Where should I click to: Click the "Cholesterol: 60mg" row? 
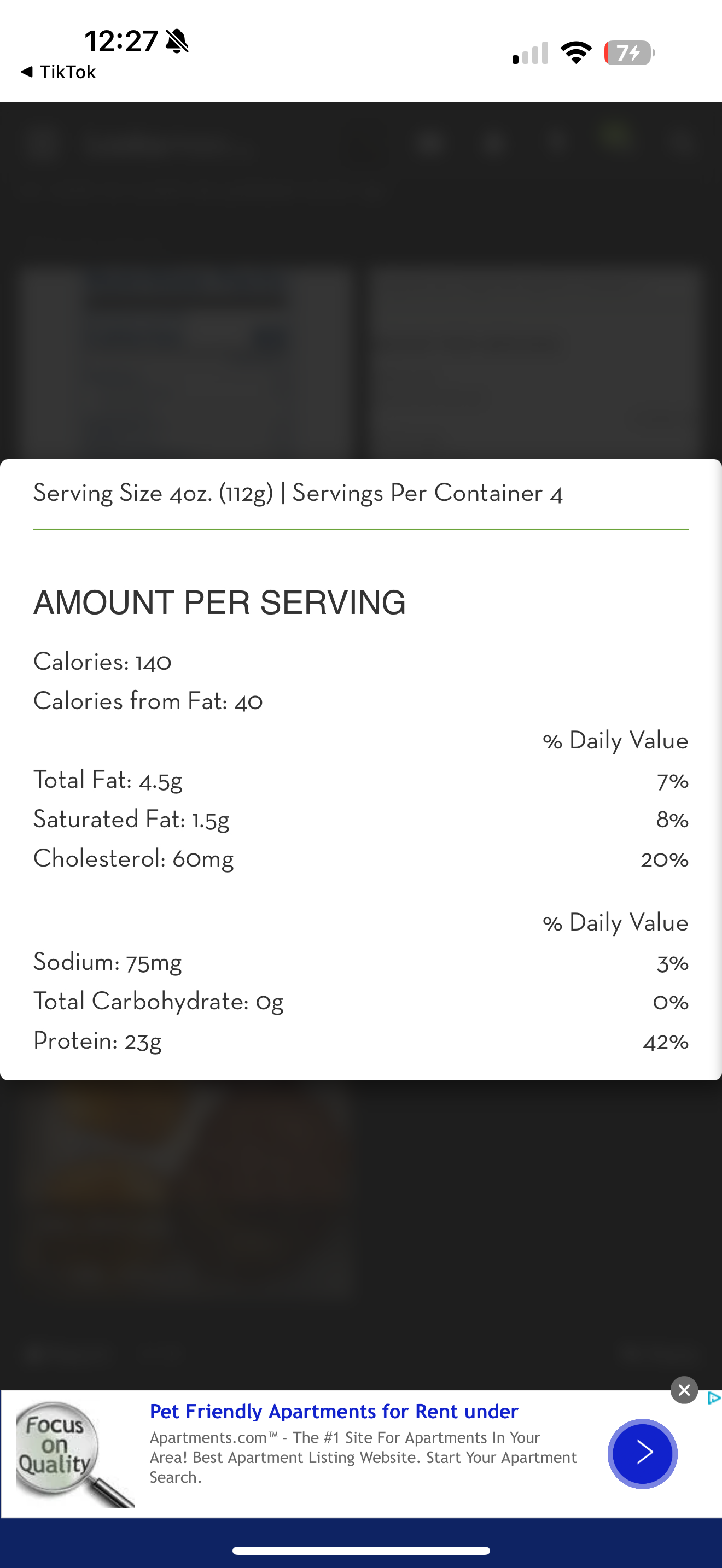coord(133,859)
